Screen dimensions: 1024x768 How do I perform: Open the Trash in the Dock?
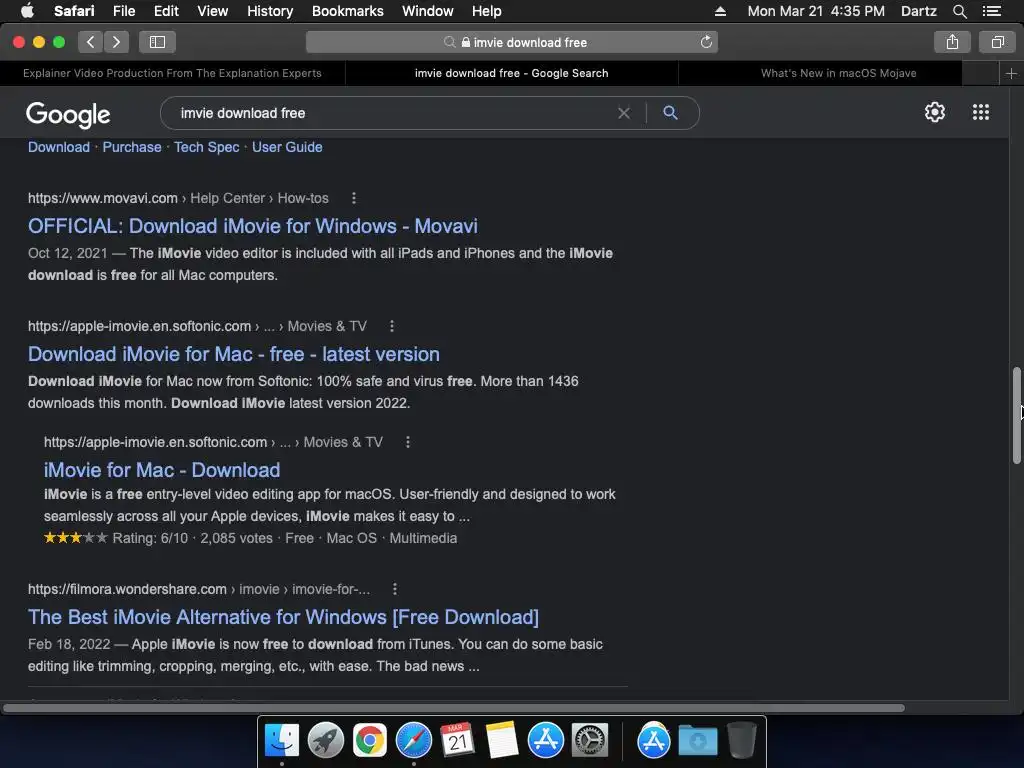click(x=741, y=741)
